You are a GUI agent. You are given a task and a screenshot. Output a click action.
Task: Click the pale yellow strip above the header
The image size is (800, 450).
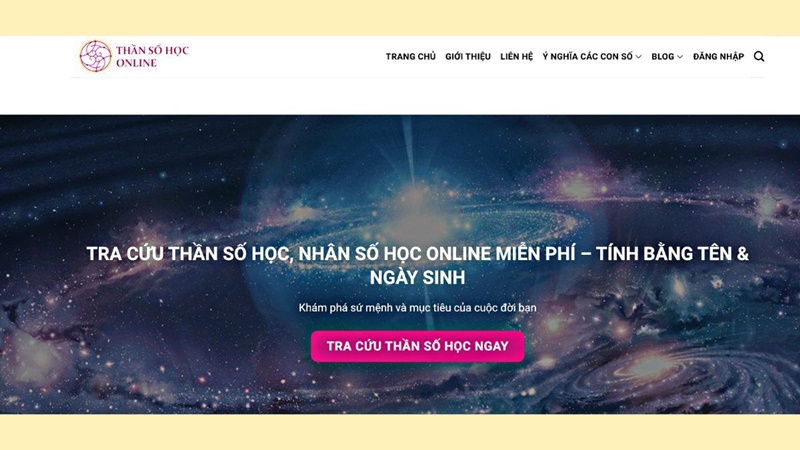point(400,18)
